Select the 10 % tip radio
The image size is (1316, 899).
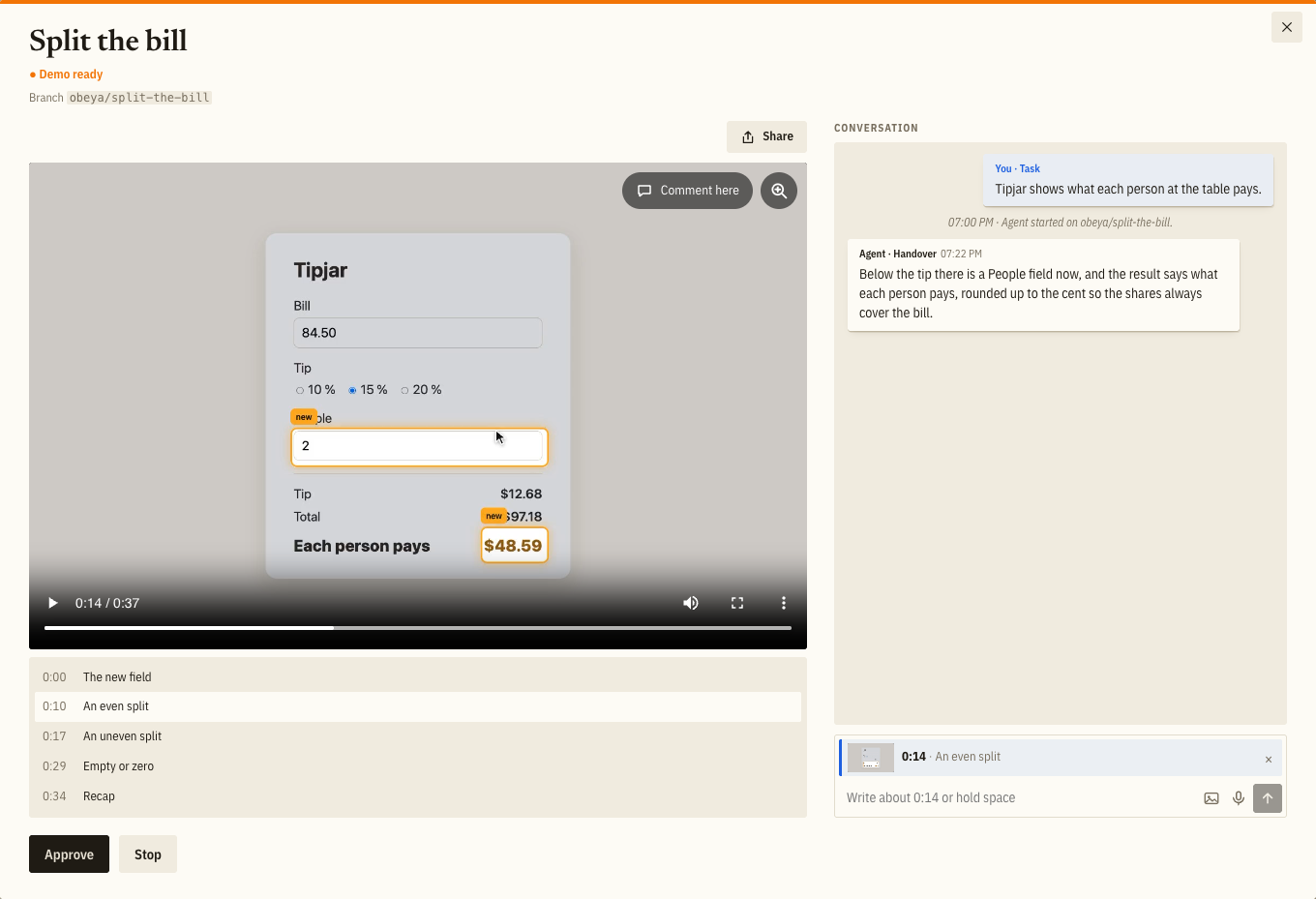(300, 391)
